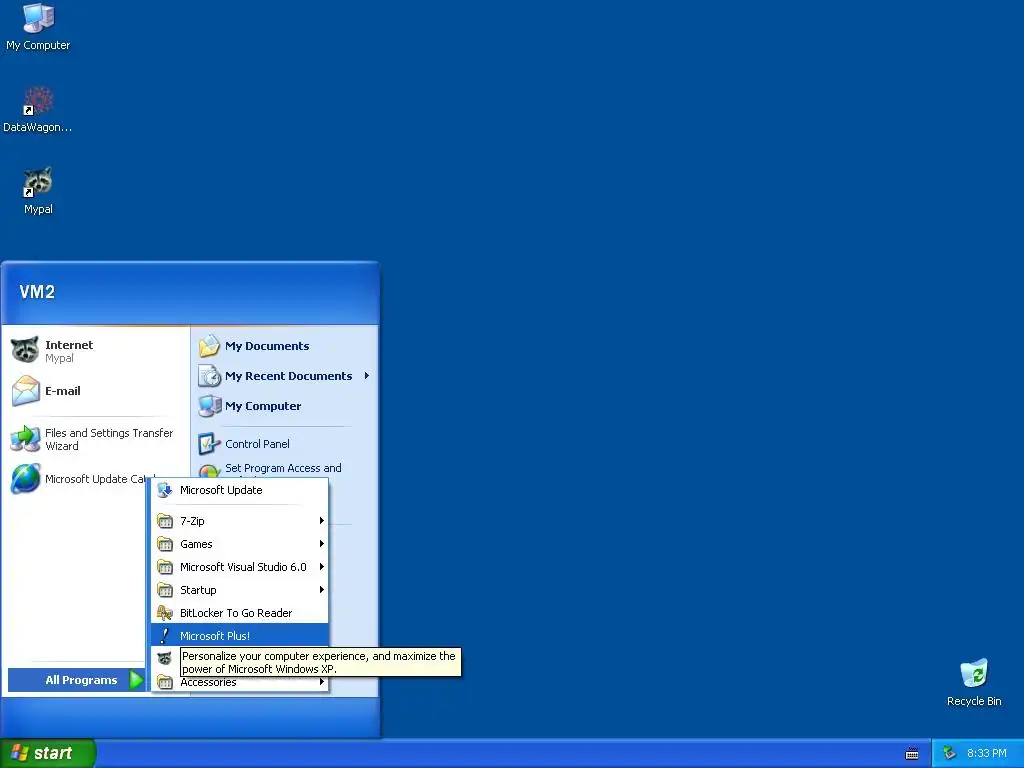1024x768 pixels.
Task: Click the Files and Settings Transfer Wizard icon
Action: click(25, 439)
